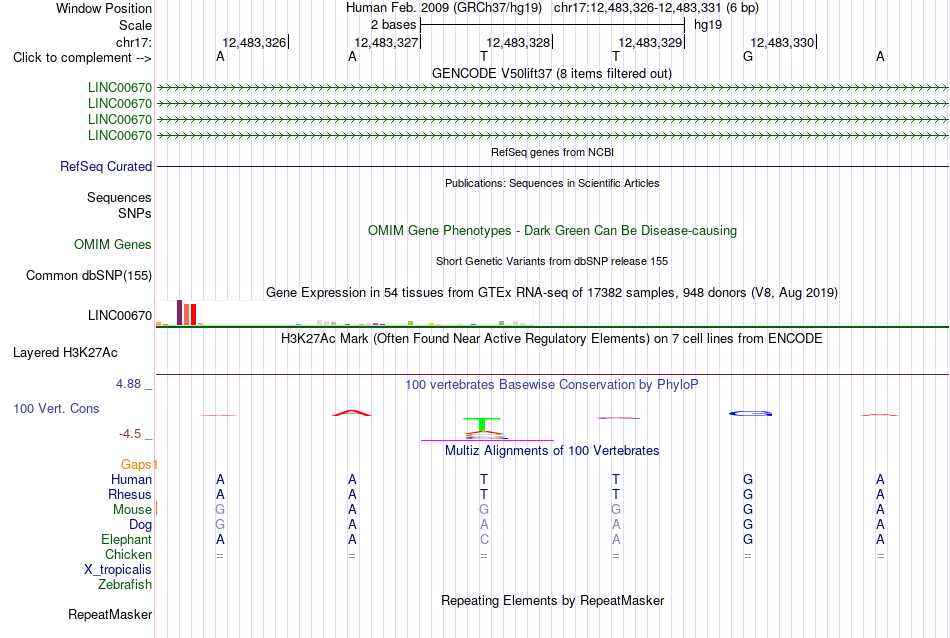Click the blue G conservation glyph in PhyloP
The image size is (950, 638).
pos(750,414)
